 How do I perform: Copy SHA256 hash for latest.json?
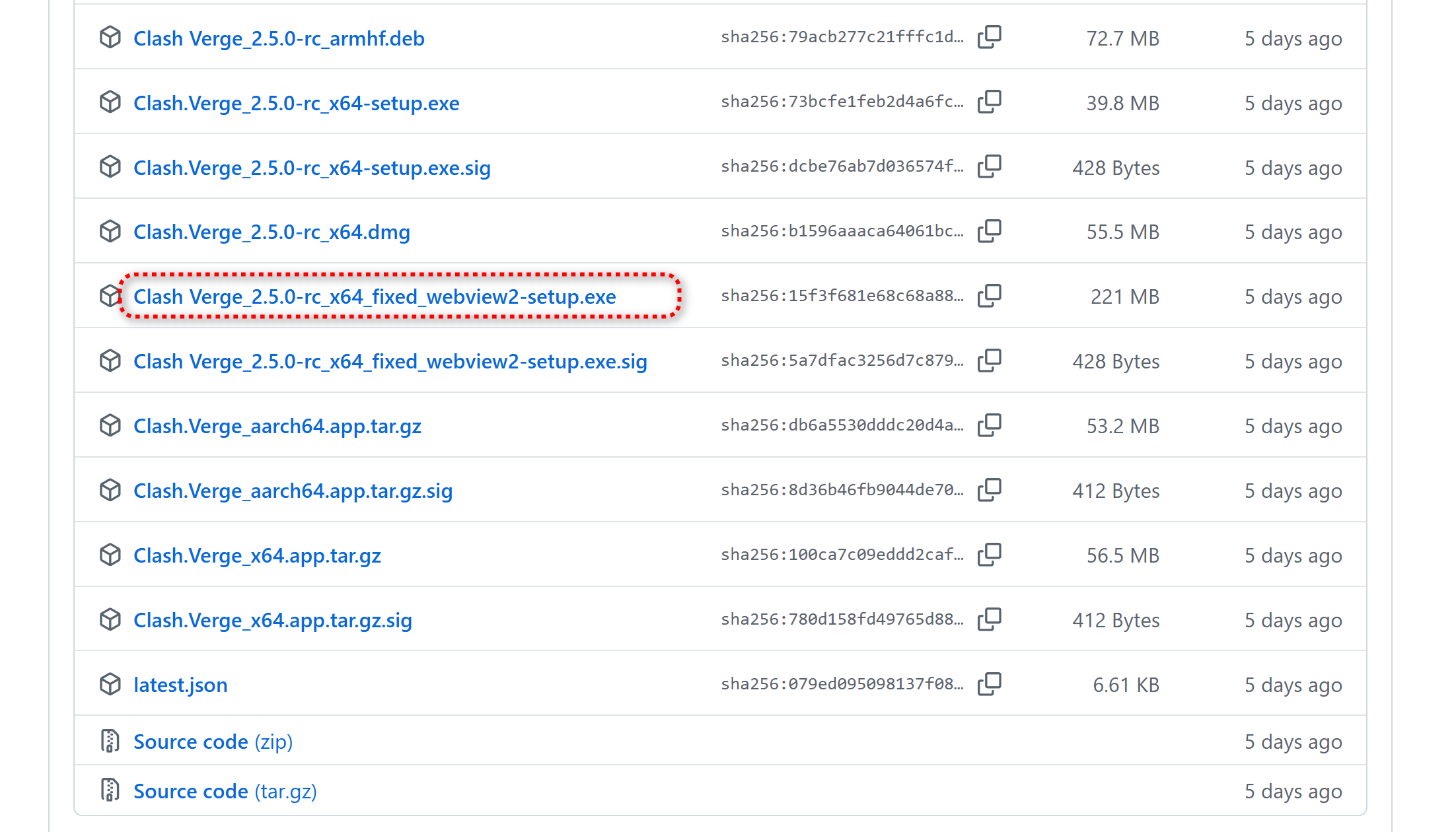[x=989, y=685]
